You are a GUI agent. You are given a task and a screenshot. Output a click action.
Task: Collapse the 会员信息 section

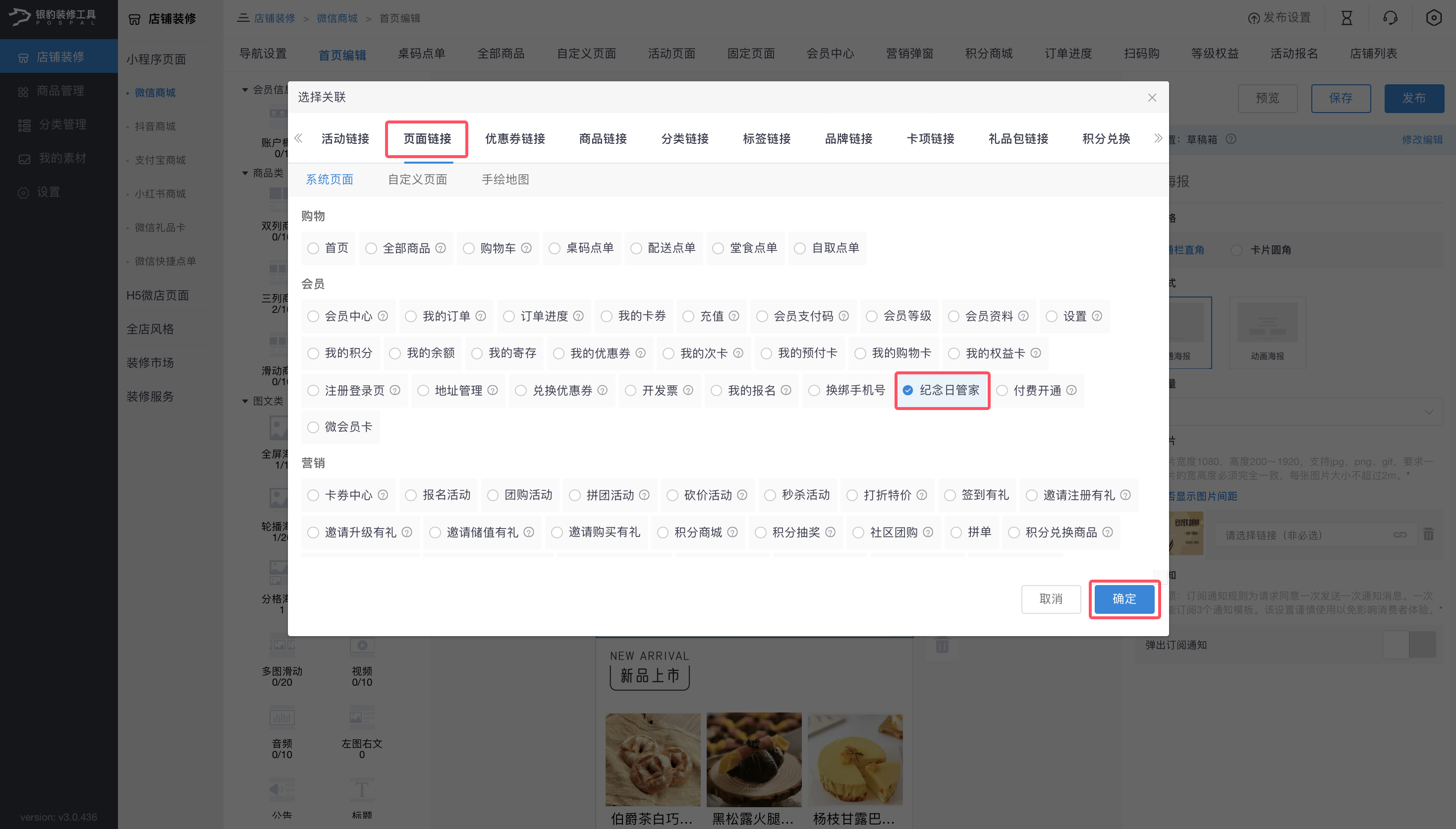(x=245, y=90)
